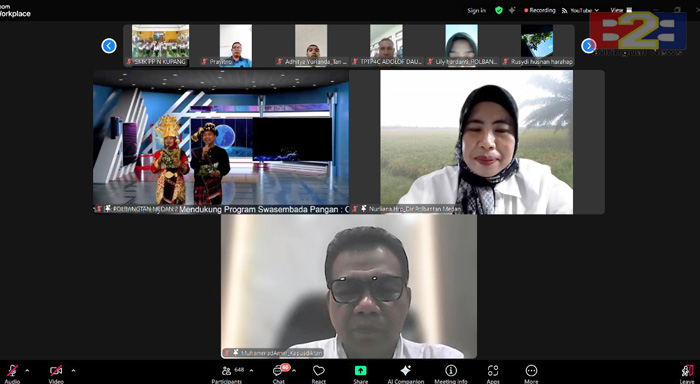Show next participants with right arrow

tap(588, 46)
